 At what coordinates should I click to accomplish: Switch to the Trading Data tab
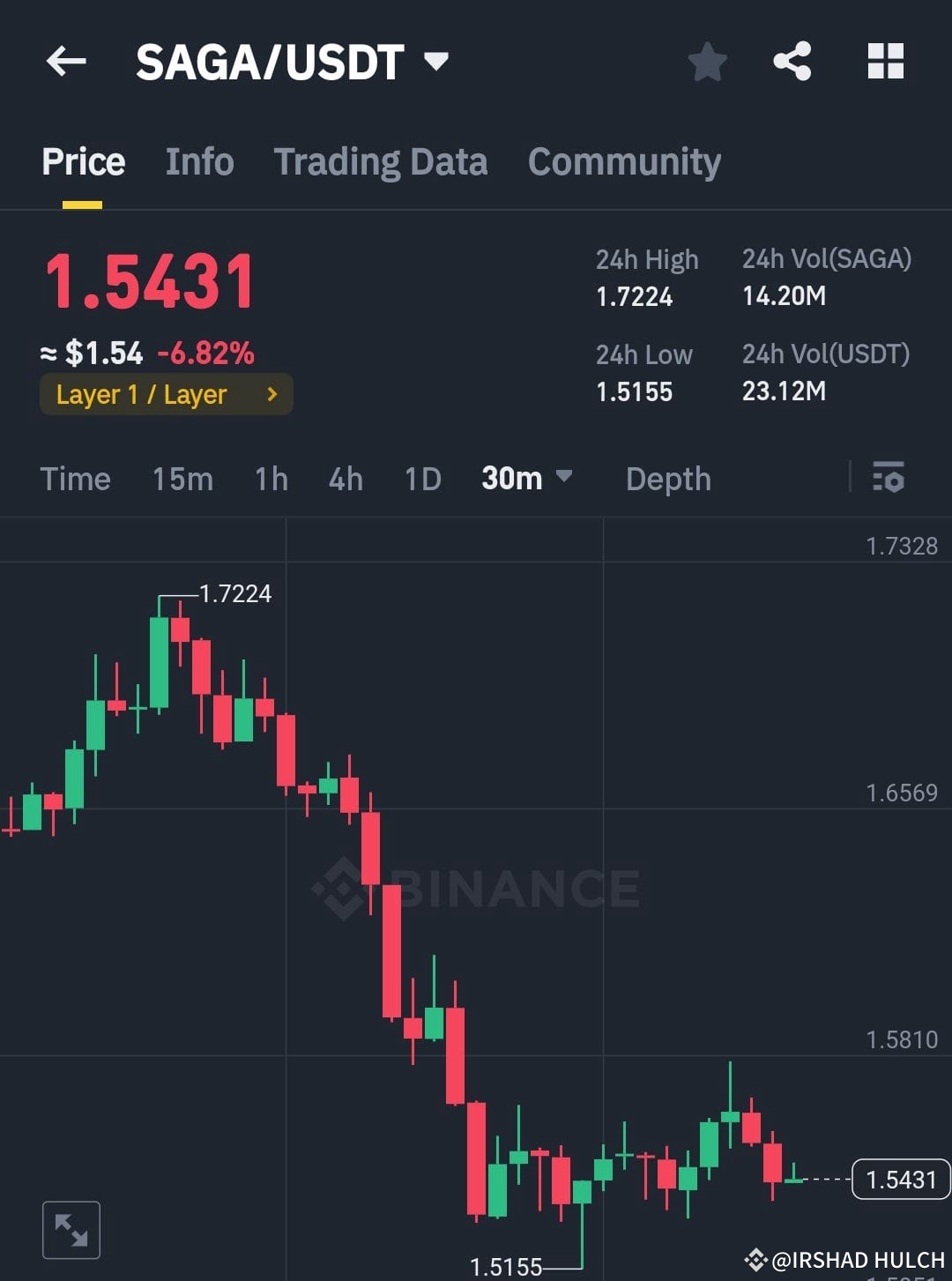(381, 161)
